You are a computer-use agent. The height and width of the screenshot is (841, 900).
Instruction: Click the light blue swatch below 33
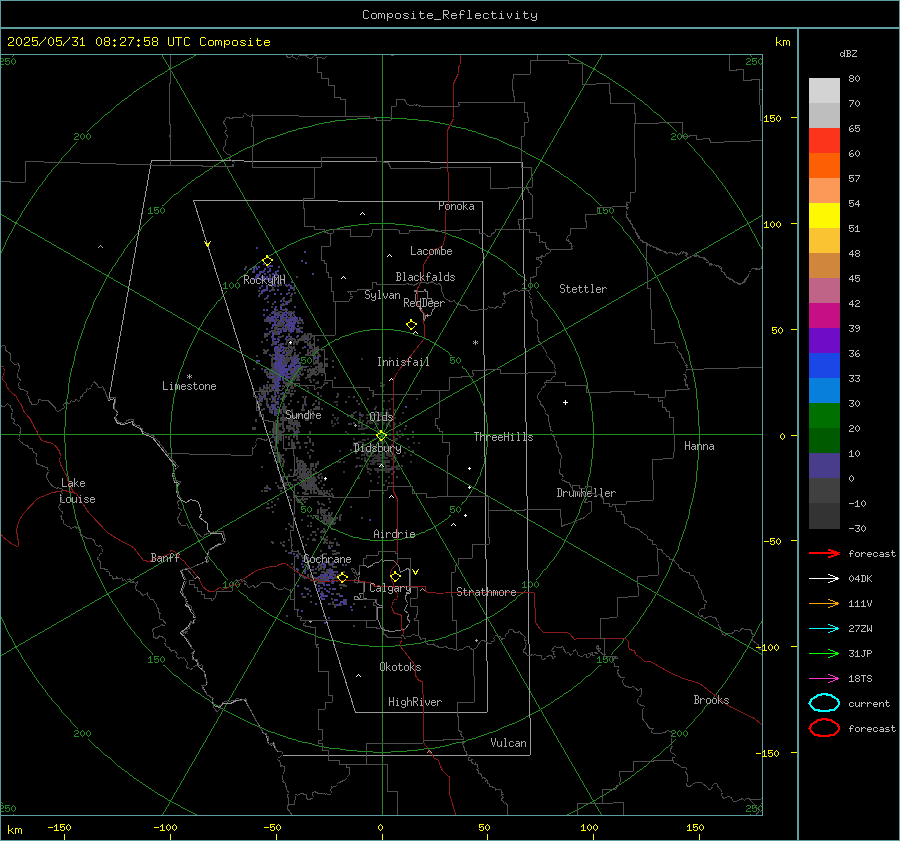pyautogui.click(x=824, y=390)
